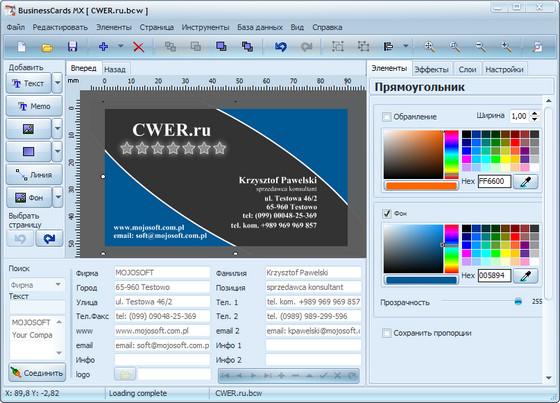Browse logo file with folder icon

click(x=125, y=375)
